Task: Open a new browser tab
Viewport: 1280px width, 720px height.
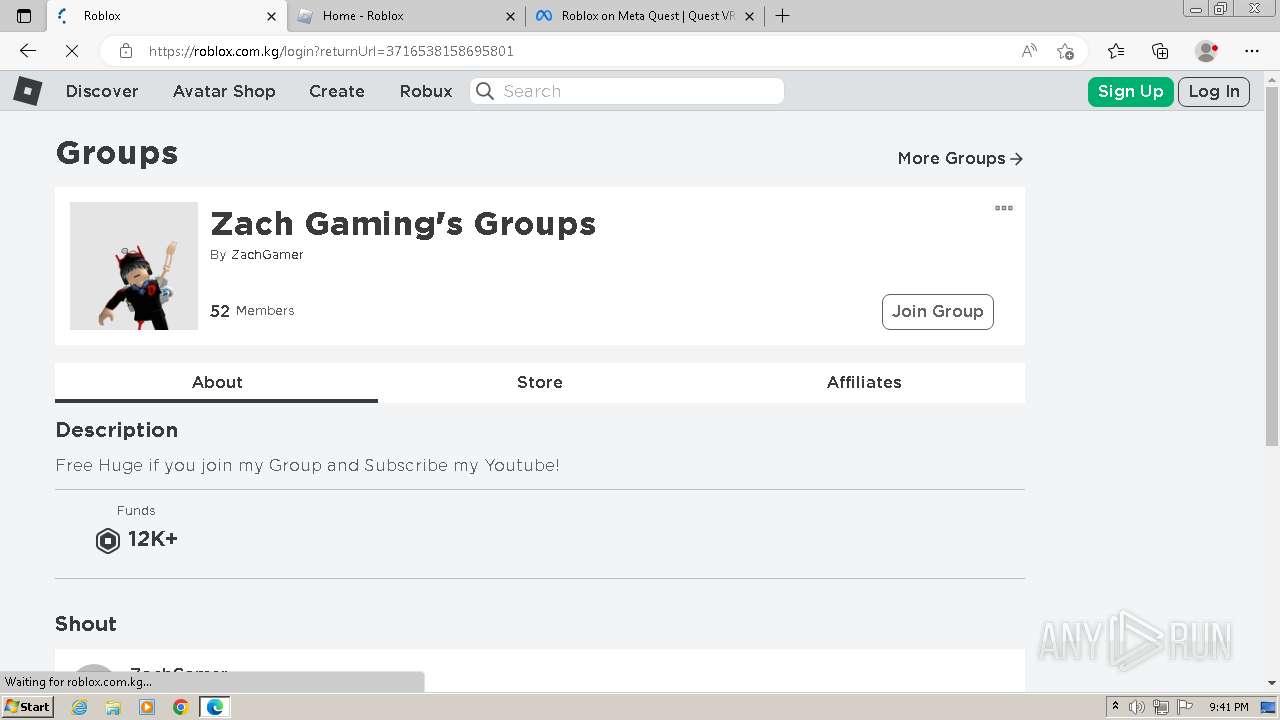Action: point(783,16)
